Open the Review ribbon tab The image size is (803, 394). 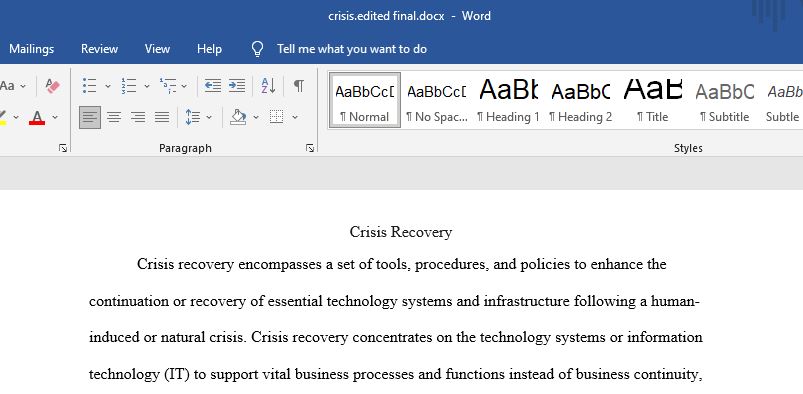click(99, 49)
